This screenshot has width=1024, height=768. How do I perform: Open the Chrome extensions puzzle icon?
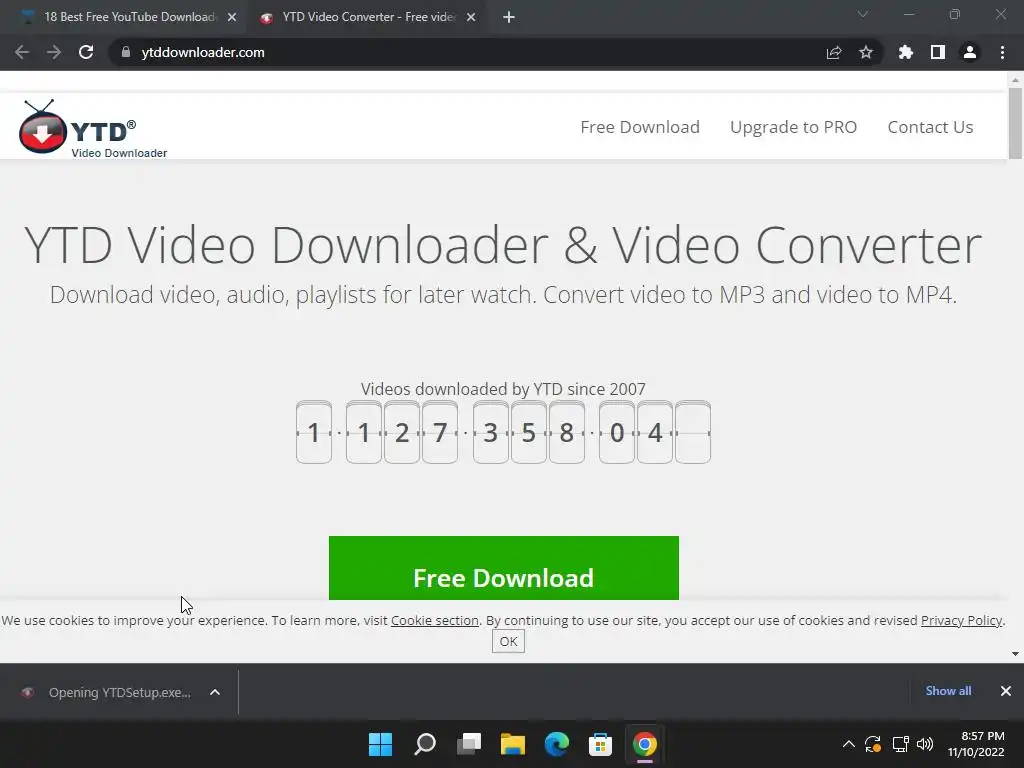906,52
